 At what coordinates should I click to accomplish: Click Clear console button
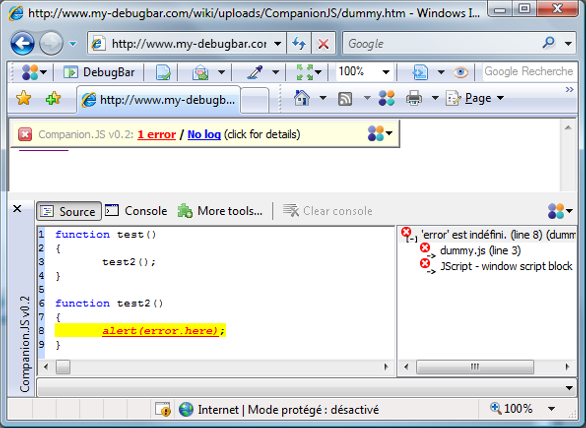pos(327,211)
